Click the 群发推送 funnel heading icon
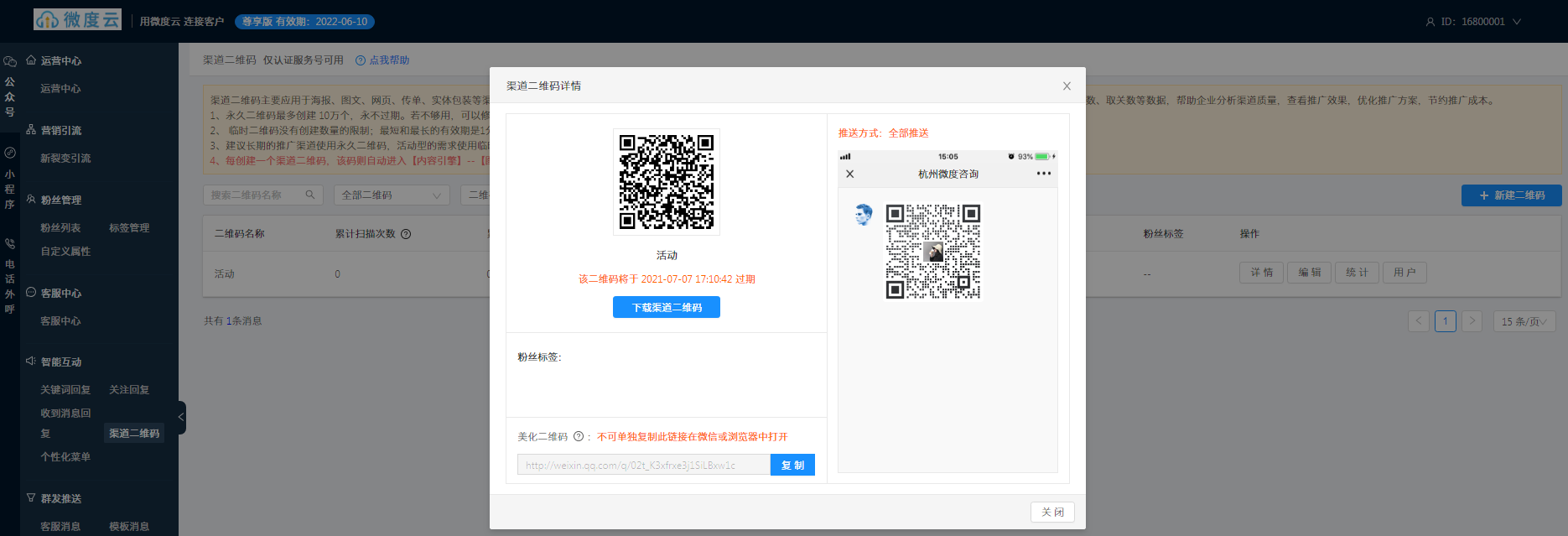This screenshot has height=536, width=1568. [x=31, y=498]
